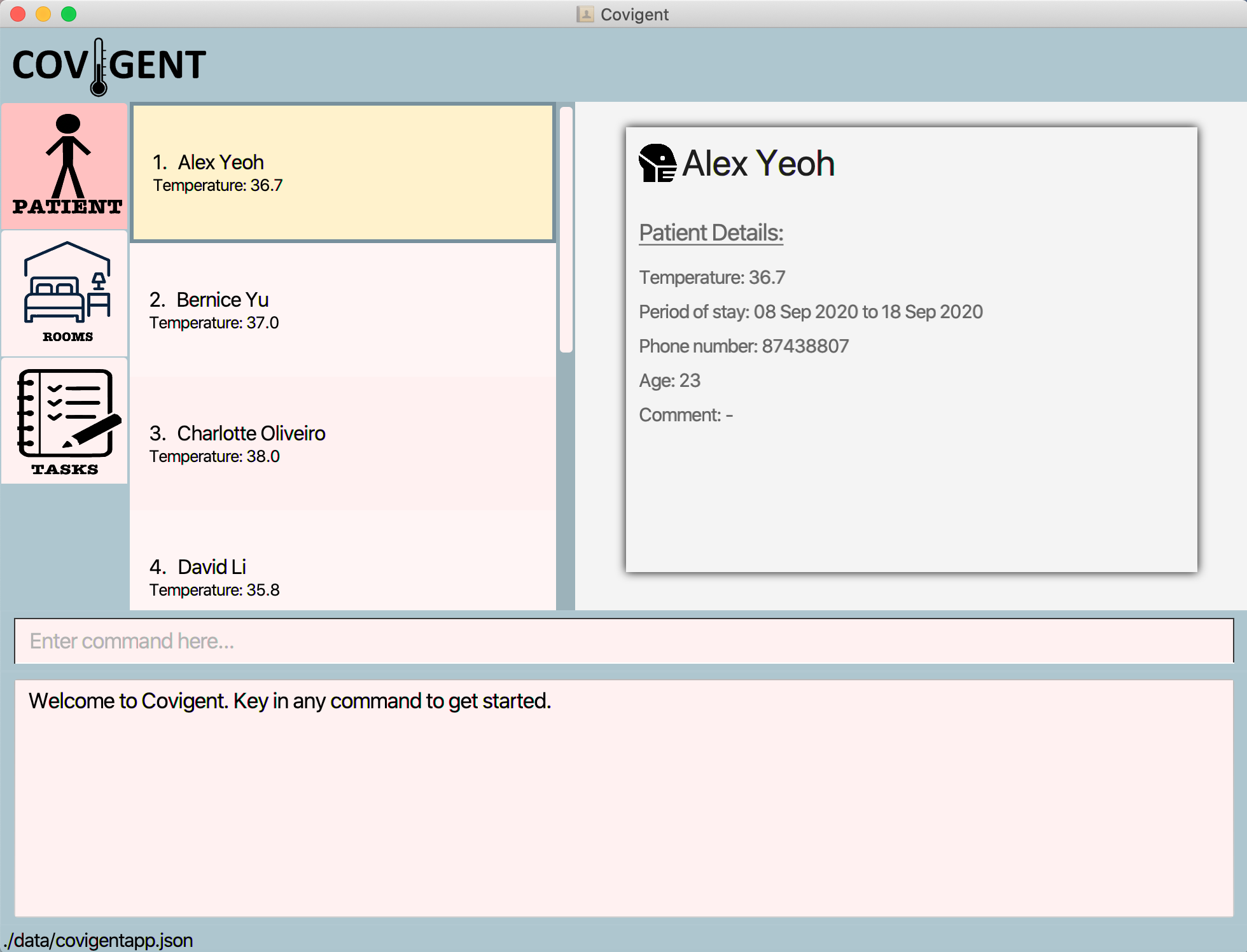Click the green fullscreen window button

tap(69, 14)
